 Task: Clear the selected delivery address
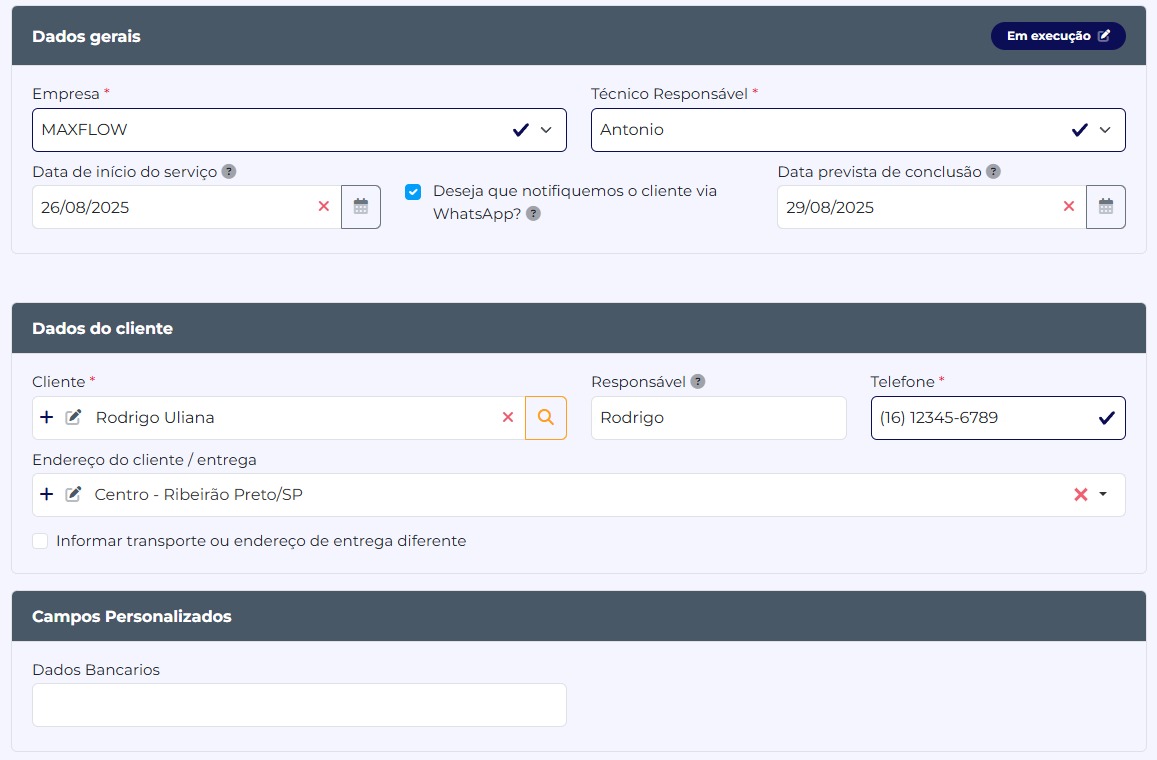1080,495
